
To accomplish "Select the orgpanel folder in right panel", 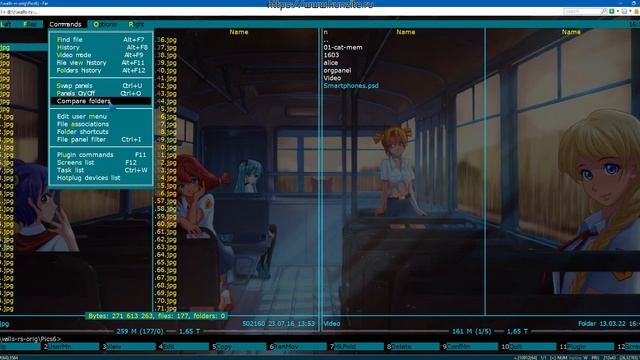I will click(337, 71).
